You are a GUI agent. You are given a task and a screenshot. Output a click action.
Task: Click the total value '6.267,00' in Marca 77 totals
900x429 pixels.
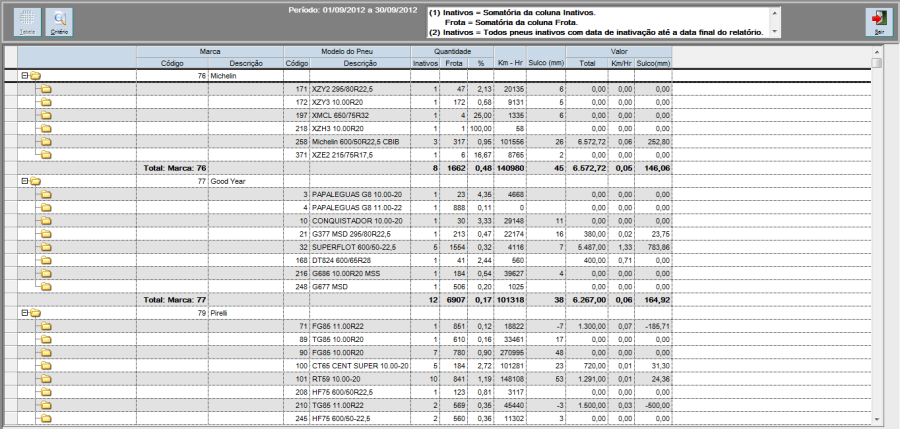point(587,300)
